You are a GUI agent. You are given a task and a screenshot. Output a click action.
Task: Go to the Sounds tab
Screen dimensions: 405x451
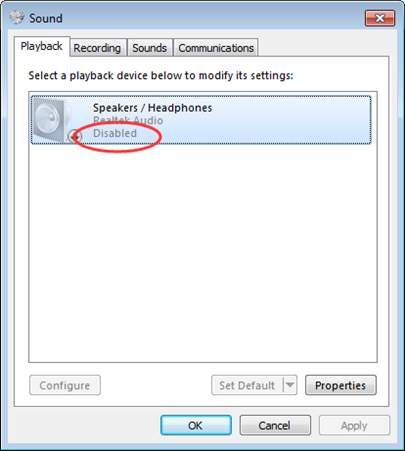pos(150,48)
